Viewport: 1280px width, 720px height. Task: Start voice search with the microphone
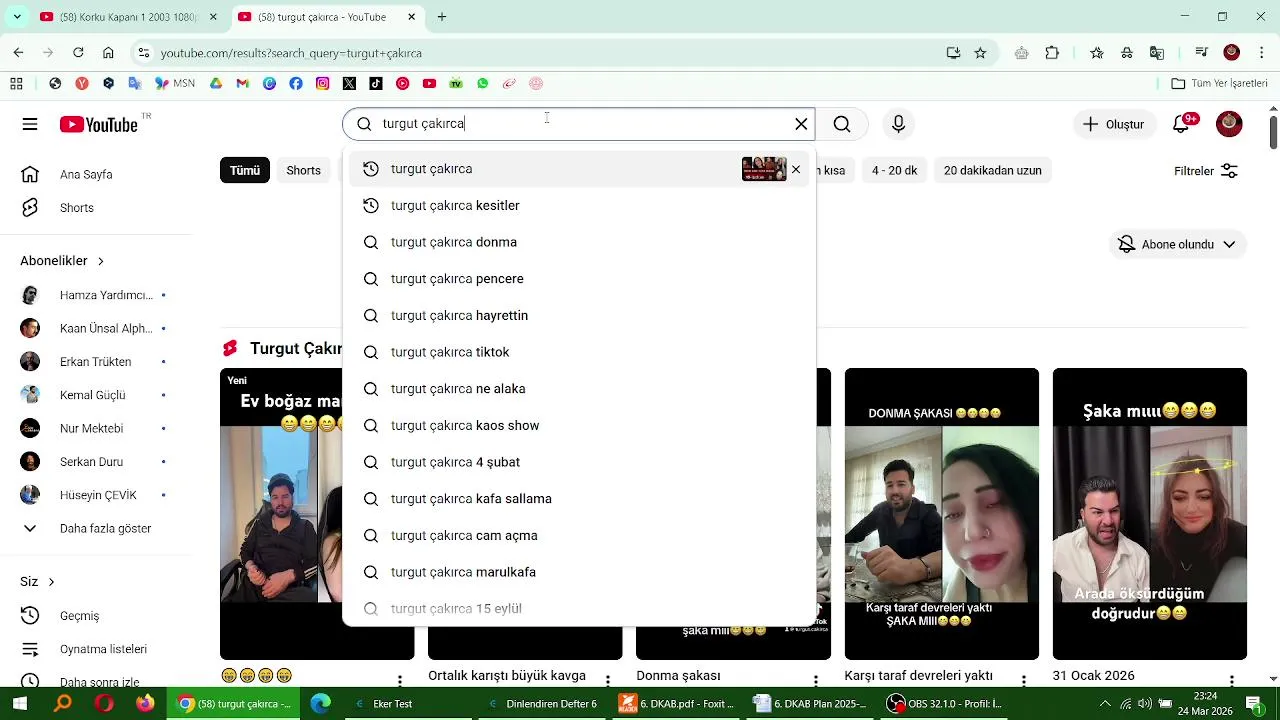898,124
